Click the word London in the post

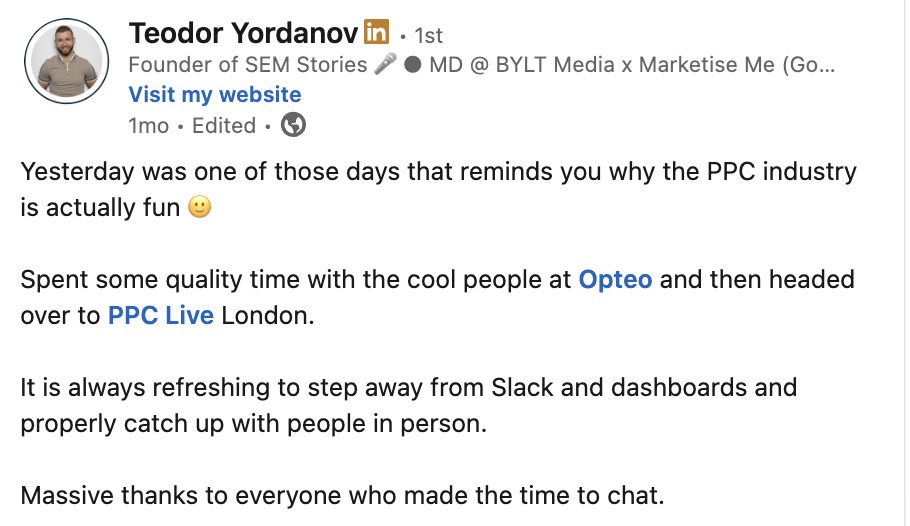coord(267,316)
